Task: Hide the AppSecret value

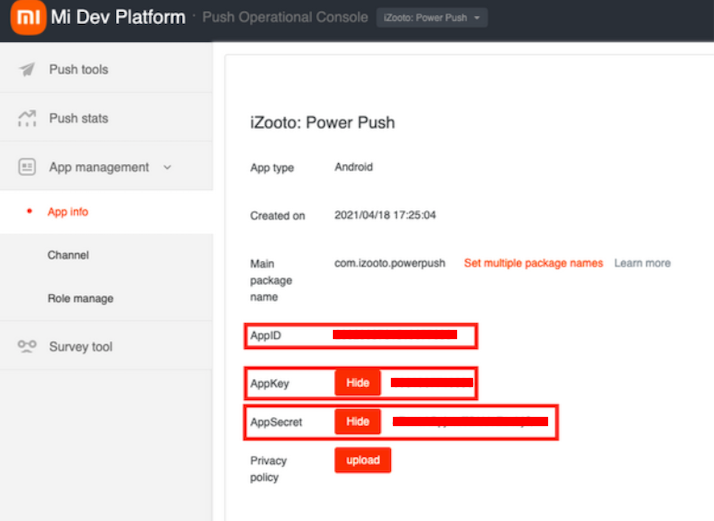Action: [x=357, y=421]
